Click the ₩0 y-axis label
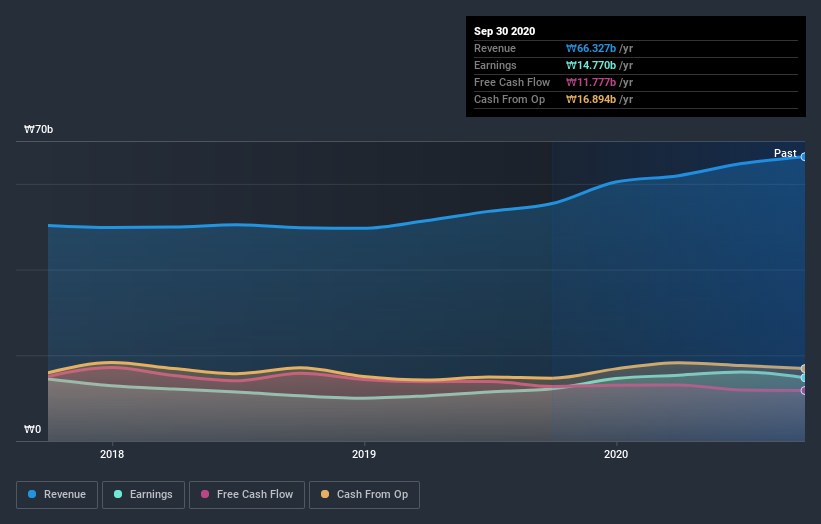This screenshot has height=524, width=821. [x=32, y=430]
